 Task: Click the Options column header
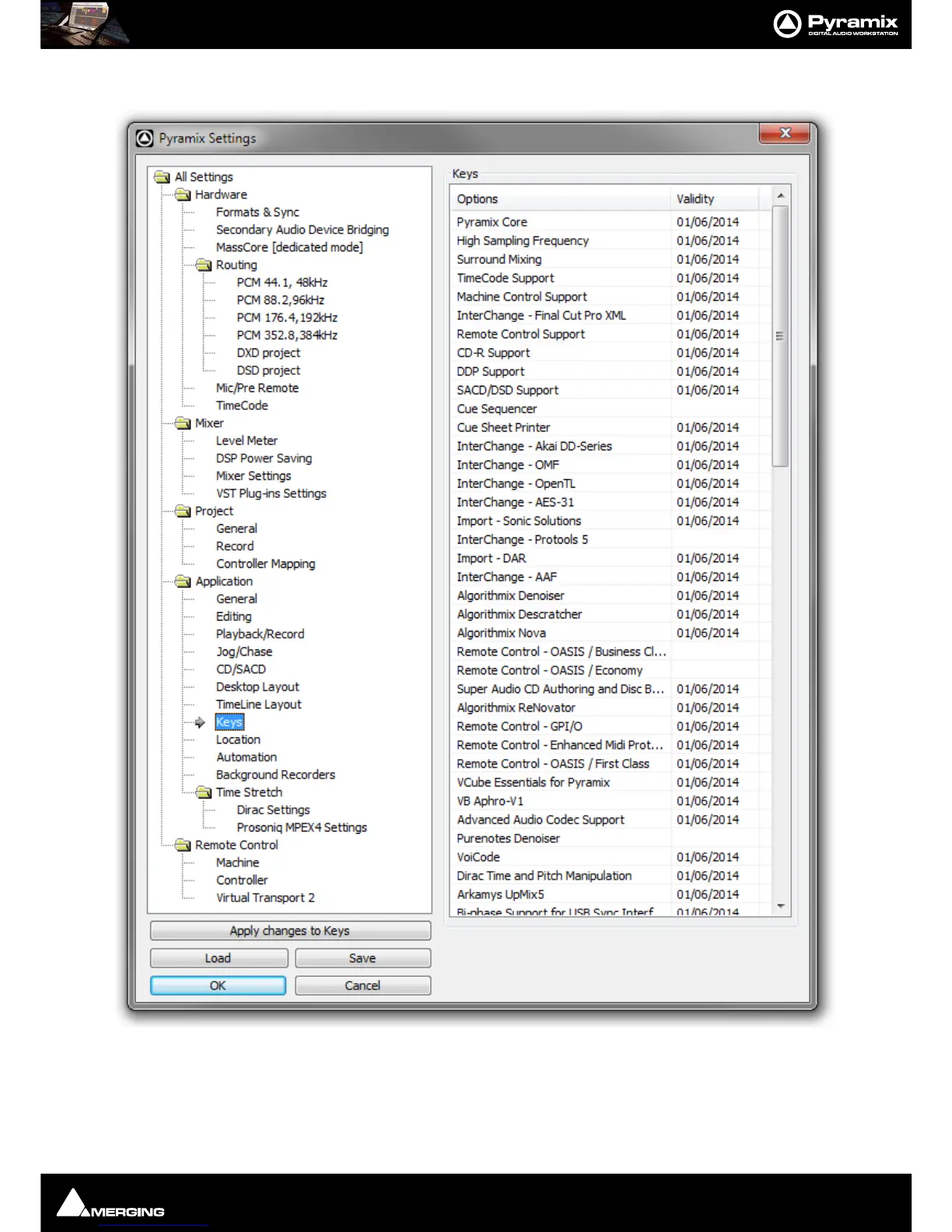[560, 199]
